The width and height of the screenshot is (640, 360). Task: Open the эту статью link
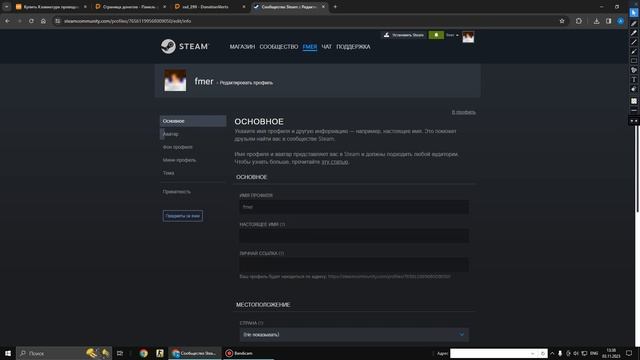tap(335, 162)
